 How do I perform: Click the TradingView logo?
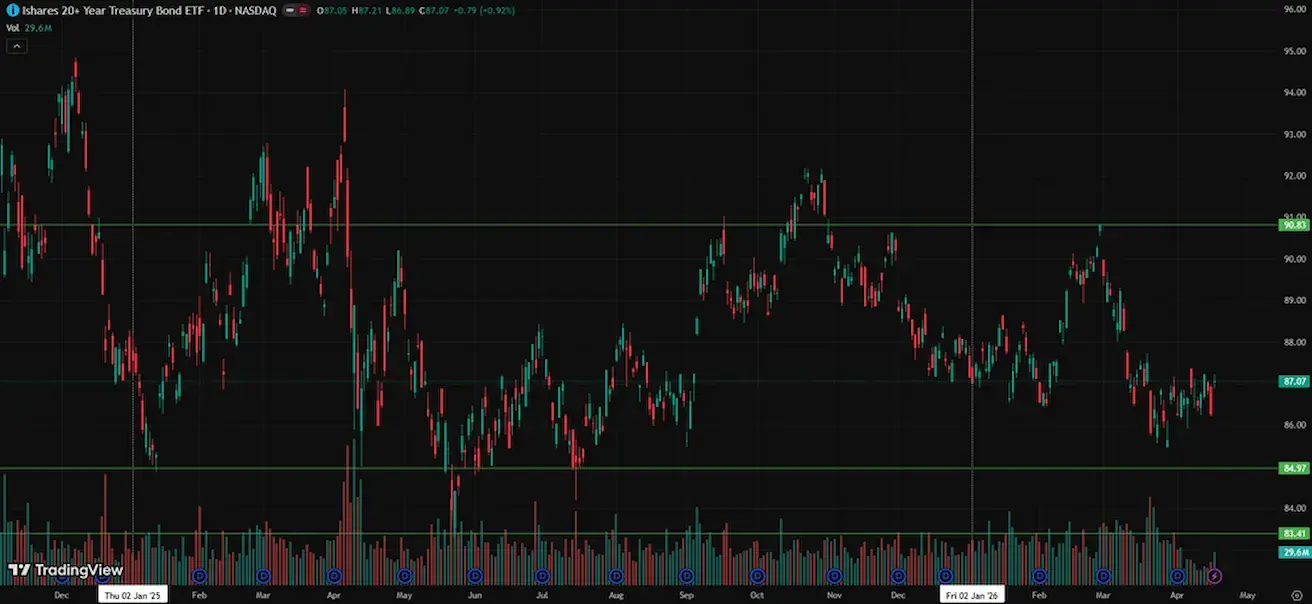tap(66, 570)
